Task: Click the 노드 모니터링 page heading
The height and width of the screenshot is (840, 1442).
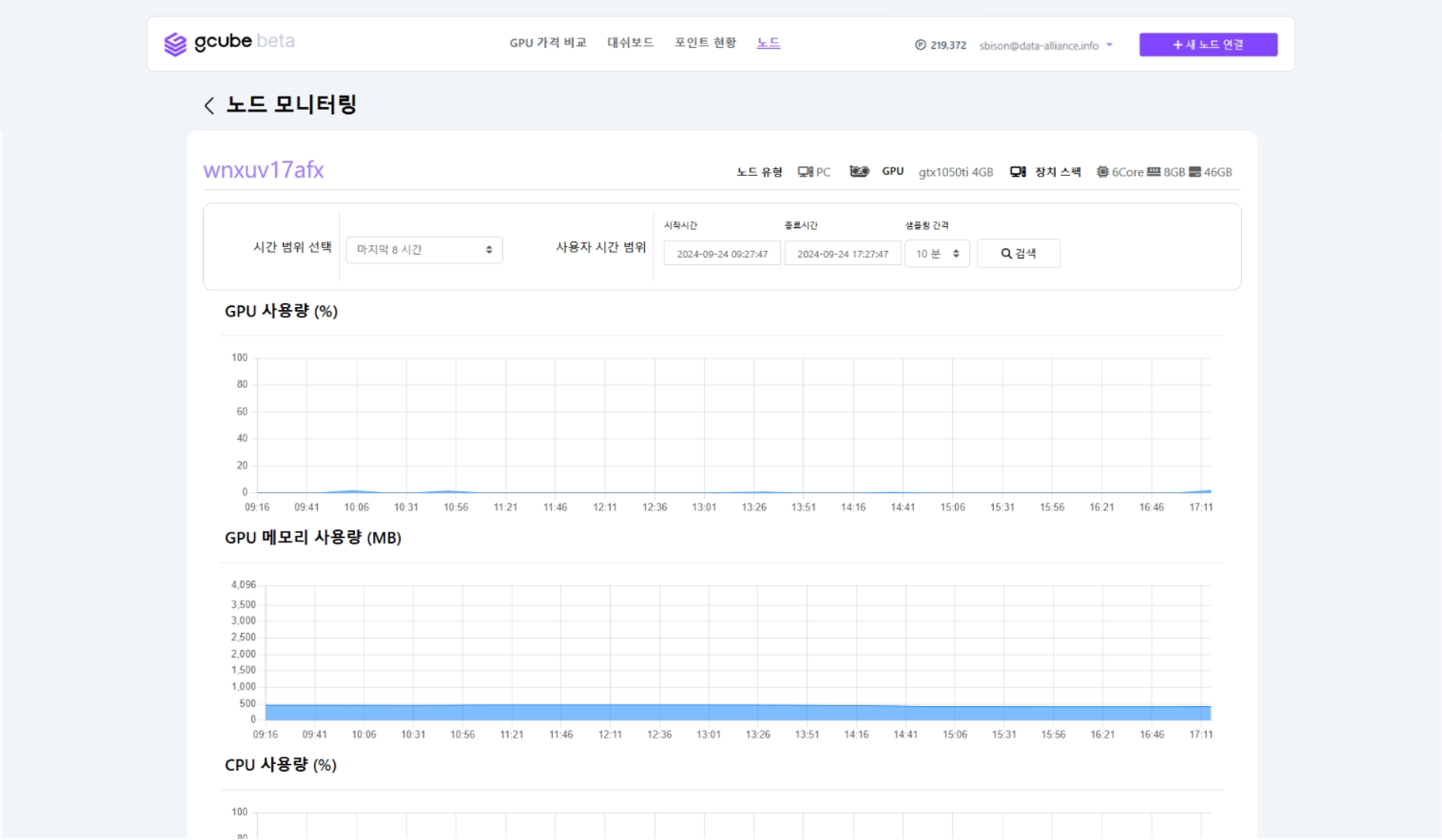Action: tap(291, 105)
